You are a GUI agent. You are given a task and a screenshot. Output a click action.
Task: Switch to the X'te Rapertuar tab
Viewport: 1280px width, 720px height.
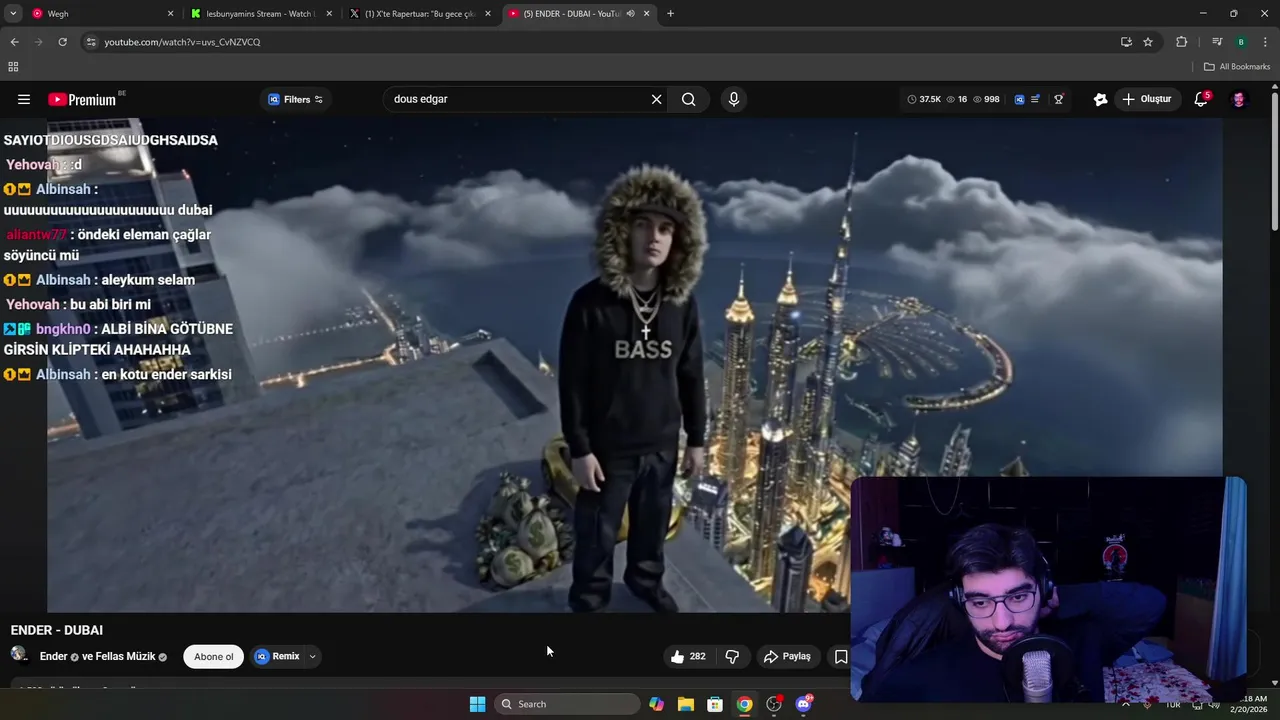pos(420,14)
